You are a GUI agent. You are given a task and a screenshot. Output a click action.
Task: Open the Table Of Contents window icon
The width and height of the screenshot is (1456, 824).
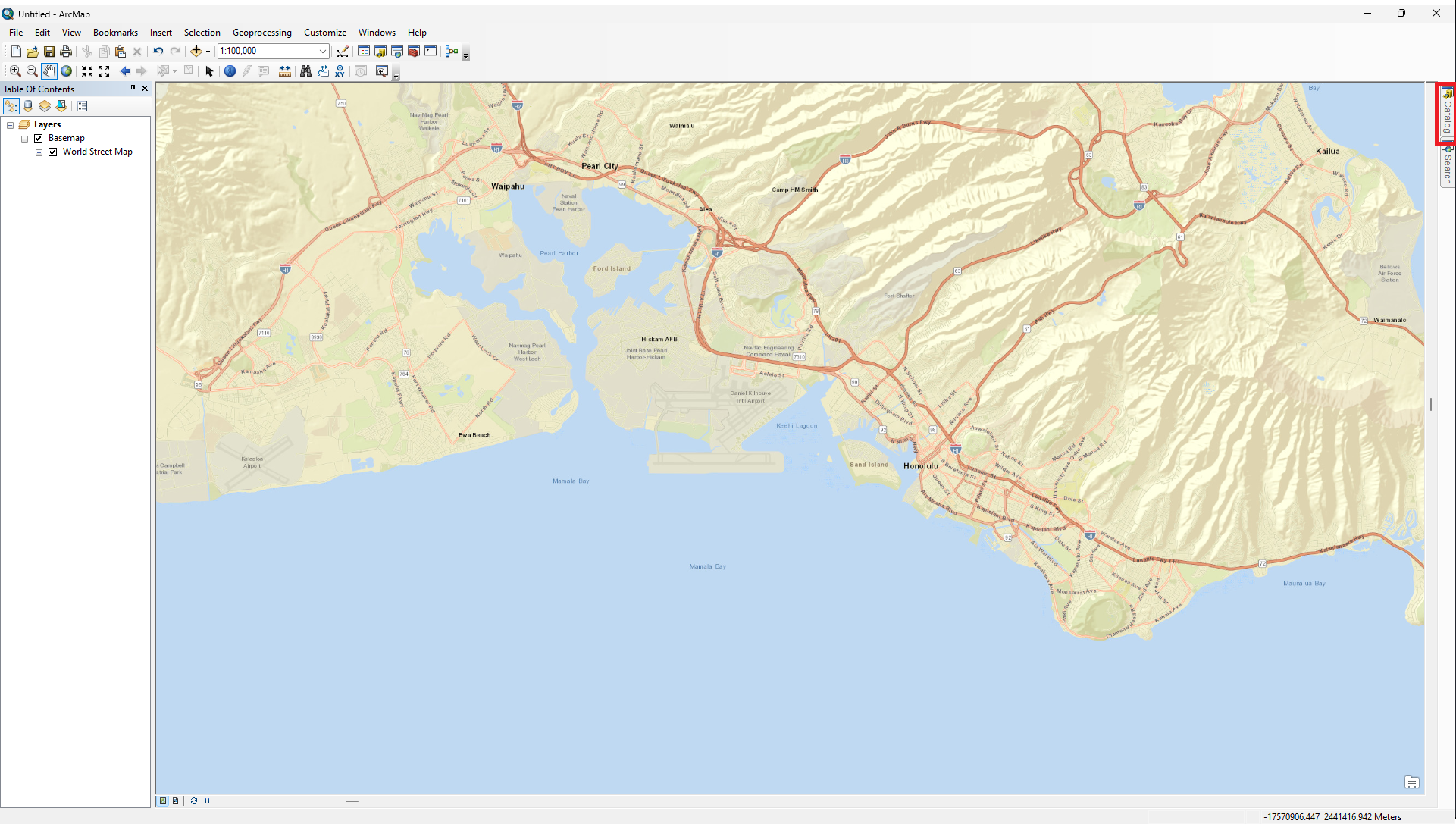tap(364, 52)
